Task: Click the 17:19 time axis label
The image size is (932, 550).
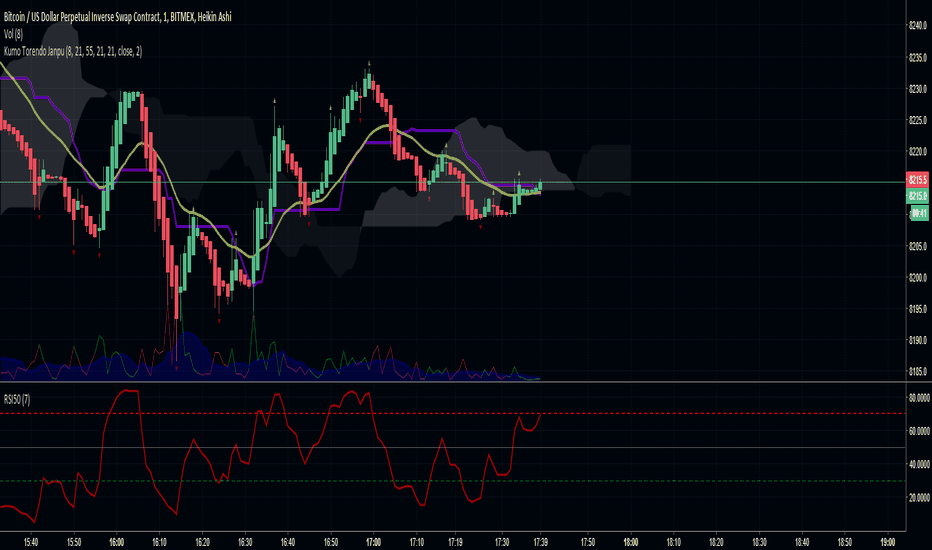Action: pos(455,542)
